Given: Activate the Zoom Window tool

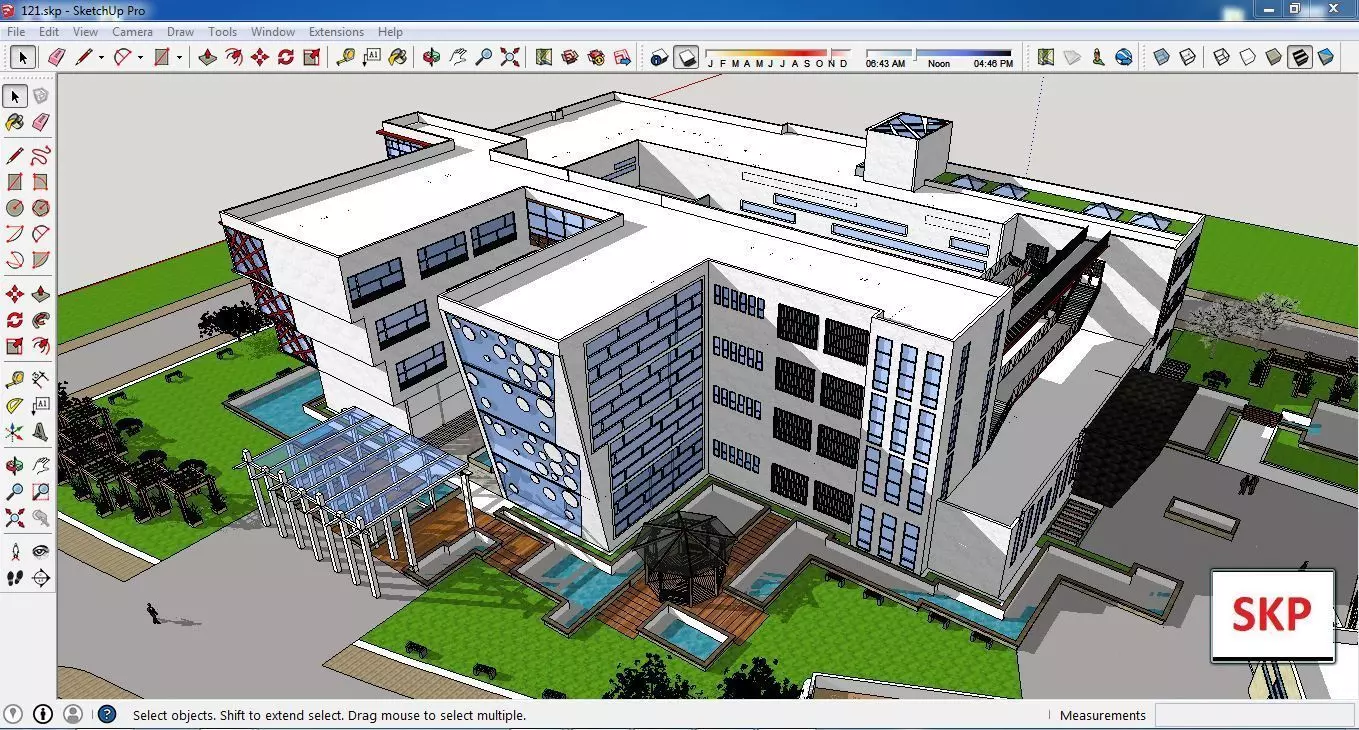Looking at the screenshot, I should pos(40,492).
